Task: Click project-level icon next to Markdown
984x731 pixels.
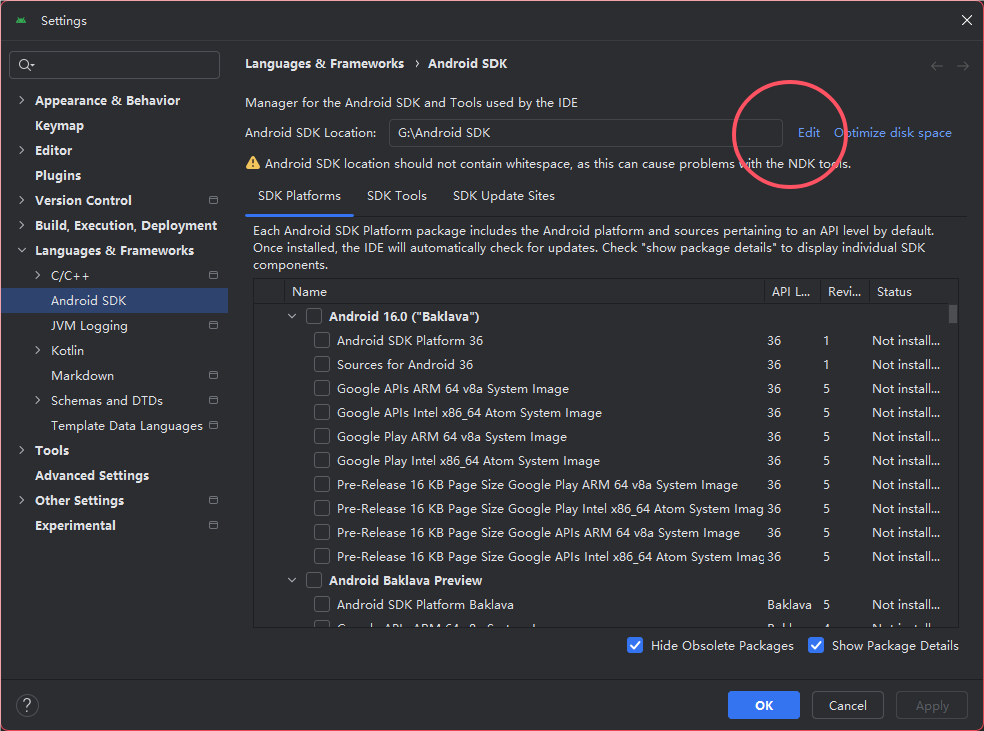Action: point(213,375)
